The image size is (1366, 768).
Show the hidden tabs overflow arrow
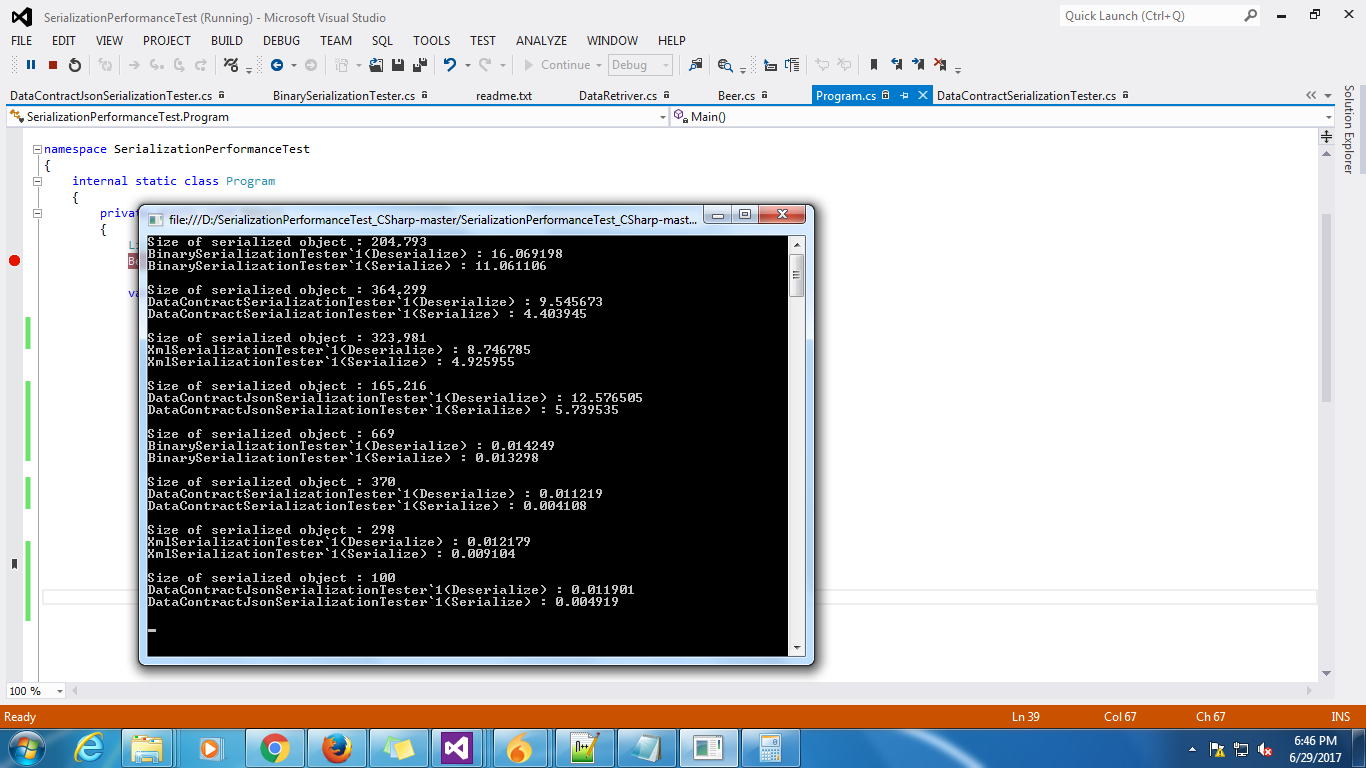tap(1311, 95)
